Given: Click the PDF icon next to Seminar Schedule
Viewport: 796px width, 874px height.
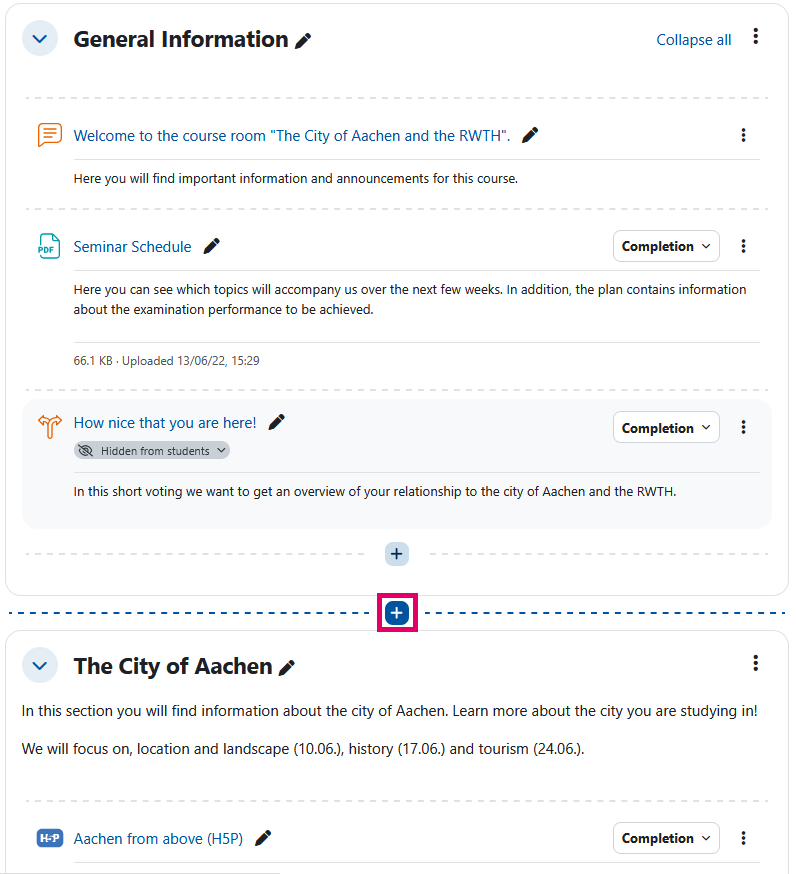Looking at the screenshot, I should pyautogui.click(x=47, y=245).
